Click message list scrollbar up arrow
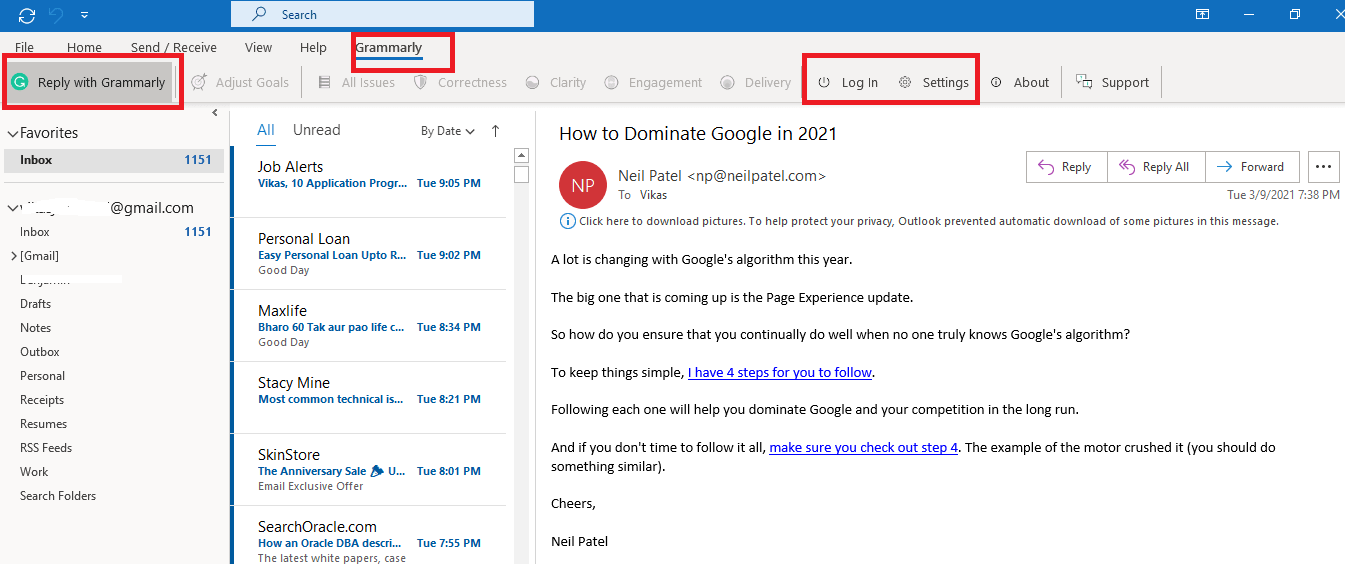The width and height of the screenshot is (1345, 564). pyautogui.click(x=521, y=156)
